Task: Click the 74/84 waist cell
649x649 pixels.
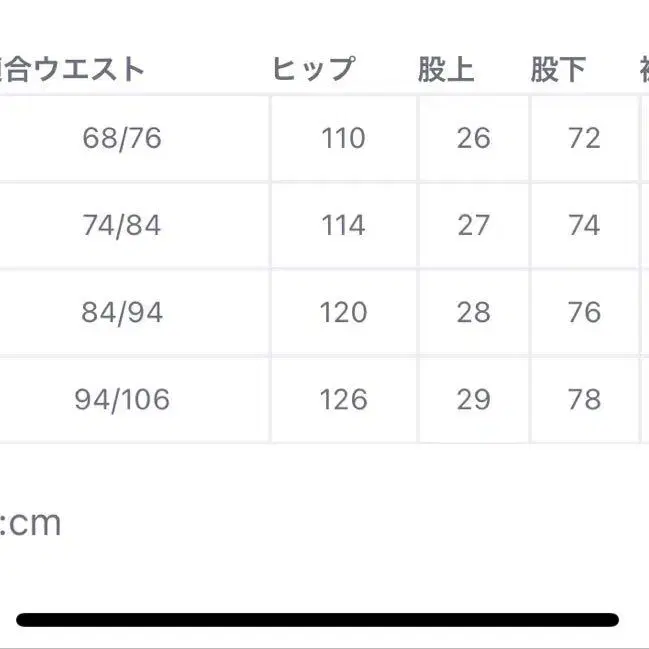Action: (122, 225)
